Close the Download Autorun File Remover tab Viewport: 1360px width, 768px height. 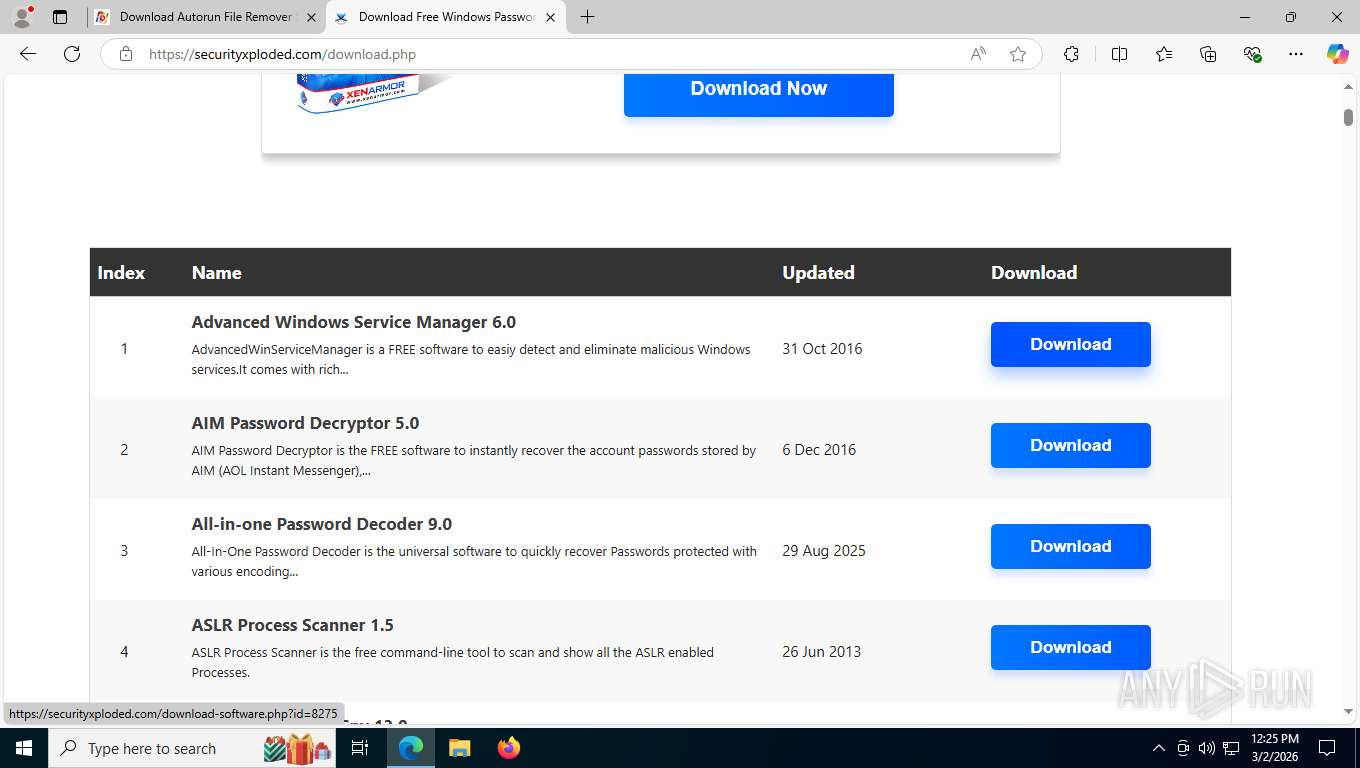(311, 17)
